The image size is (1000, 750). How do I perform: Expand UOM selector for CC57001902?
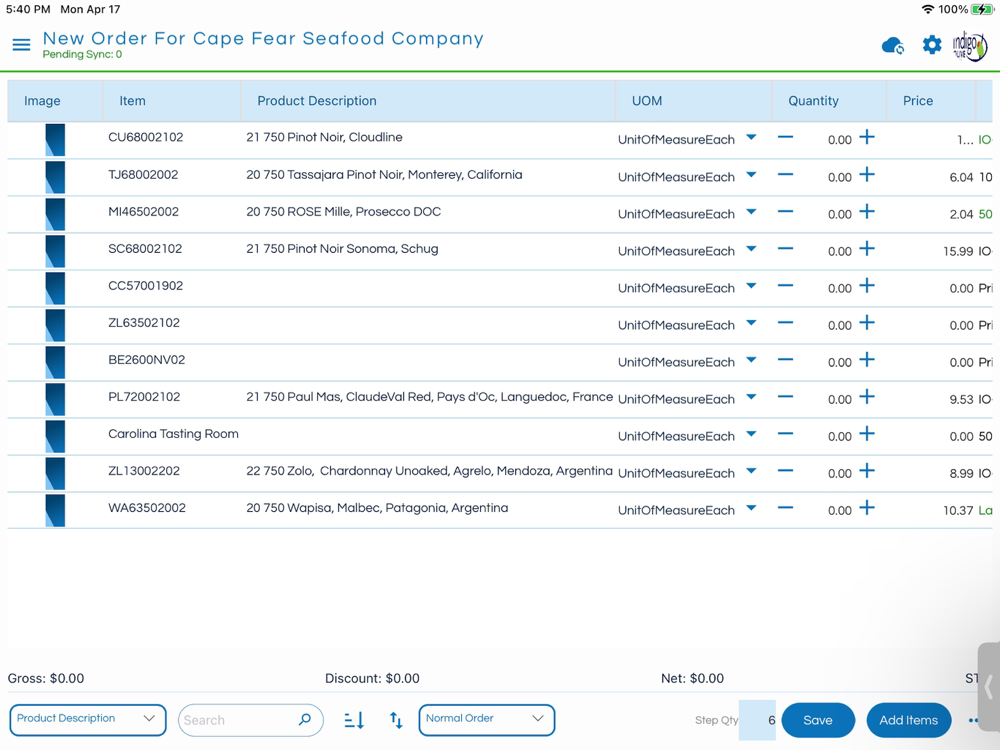tap(751, 285)
